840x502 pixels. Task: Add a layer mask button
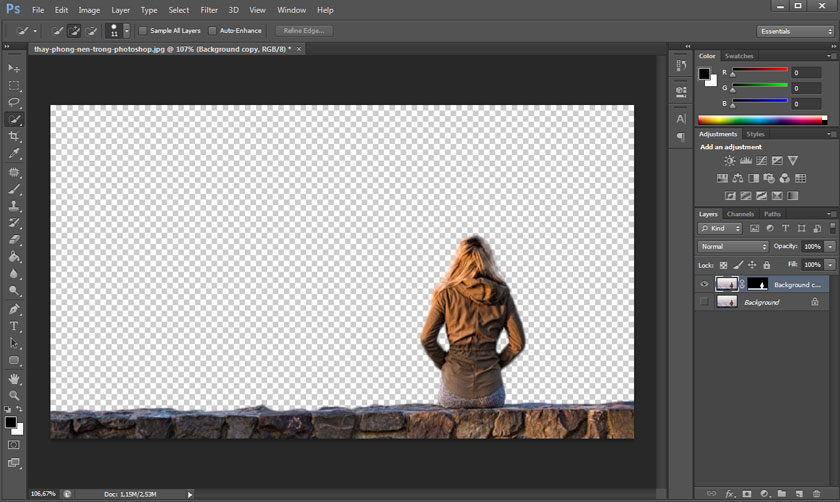[747, 493]
